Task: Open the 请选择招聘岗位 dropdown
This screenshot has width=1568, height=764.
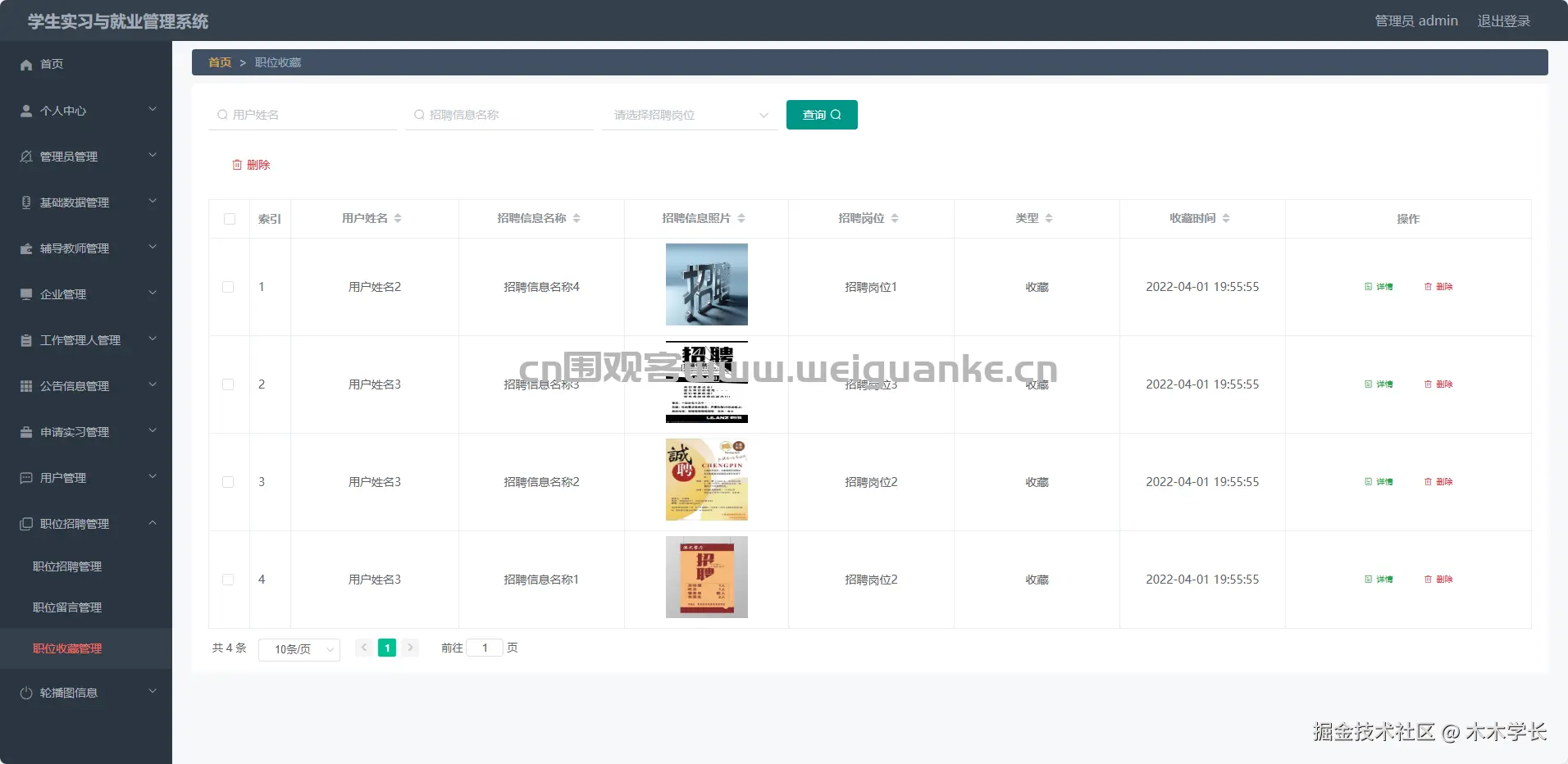Action: click(690, 115)
